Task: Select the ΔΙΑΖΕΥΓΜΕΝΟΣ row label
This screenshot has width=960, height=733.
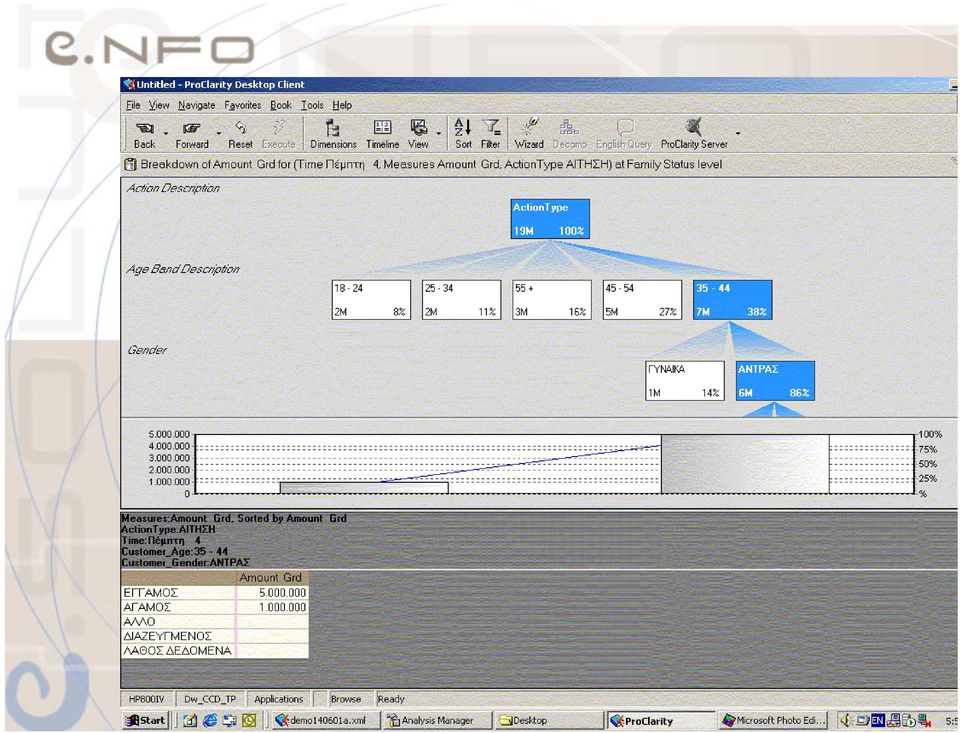Action: coord(178,636)
